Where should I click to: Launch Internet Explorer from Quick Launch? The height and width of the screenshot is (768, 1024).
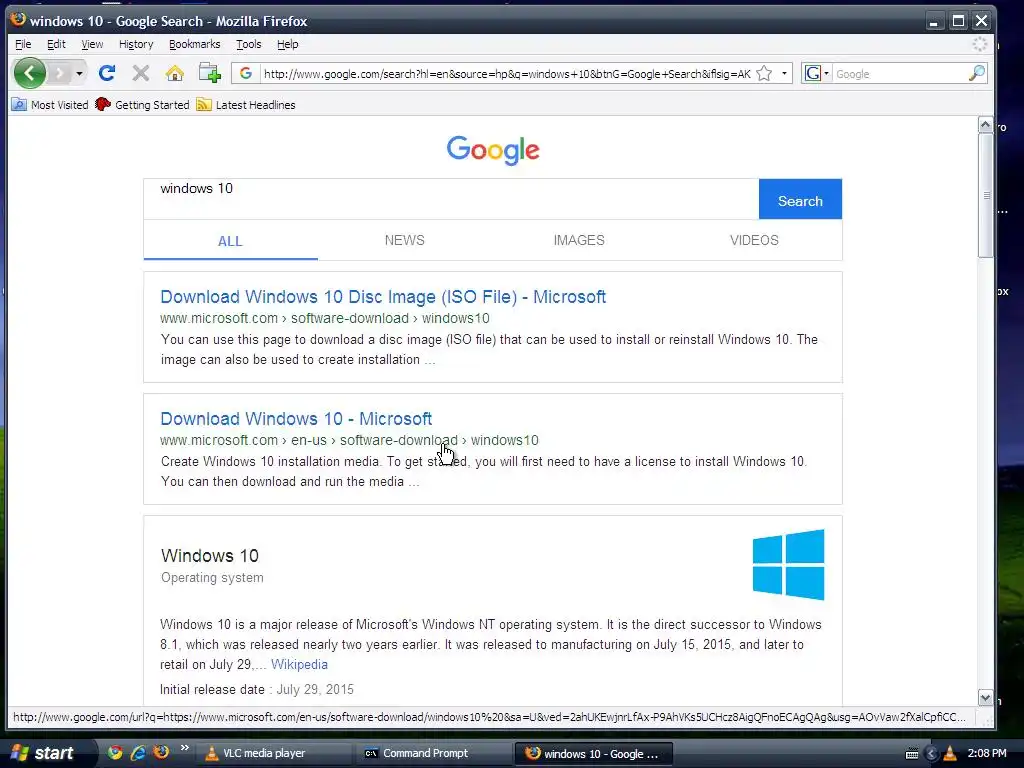(138, 753)
